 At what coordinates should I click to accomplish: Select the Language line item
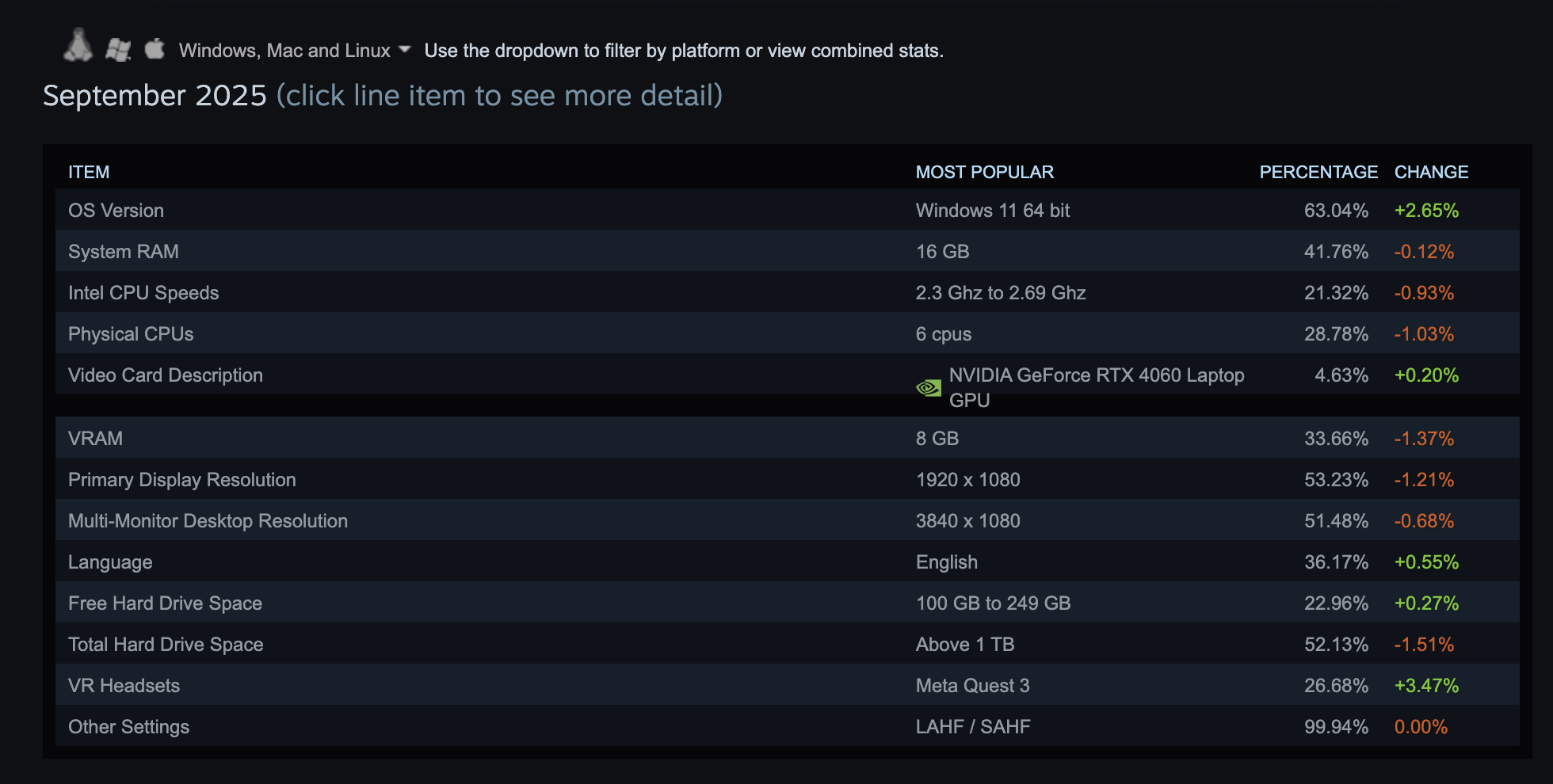pos(110,562)
